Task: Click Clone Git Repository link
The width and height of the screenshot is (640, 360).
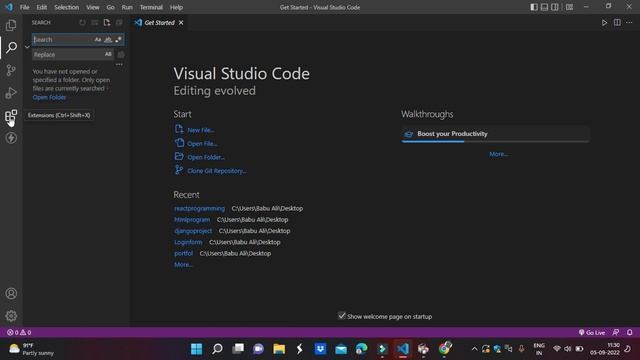Action: (x=217, y=171)
